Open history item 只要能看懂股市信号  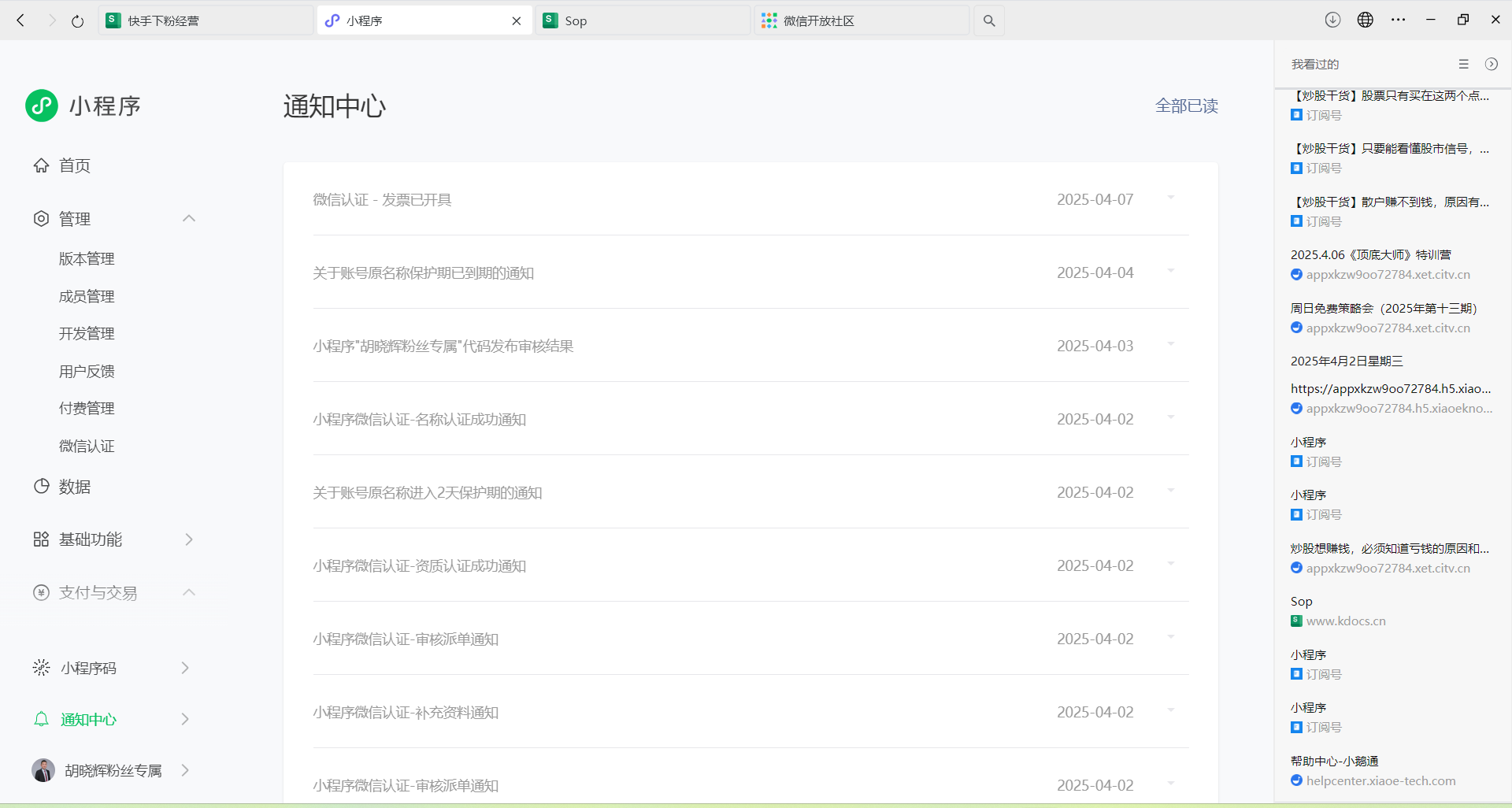click(x=1390, y=149)
